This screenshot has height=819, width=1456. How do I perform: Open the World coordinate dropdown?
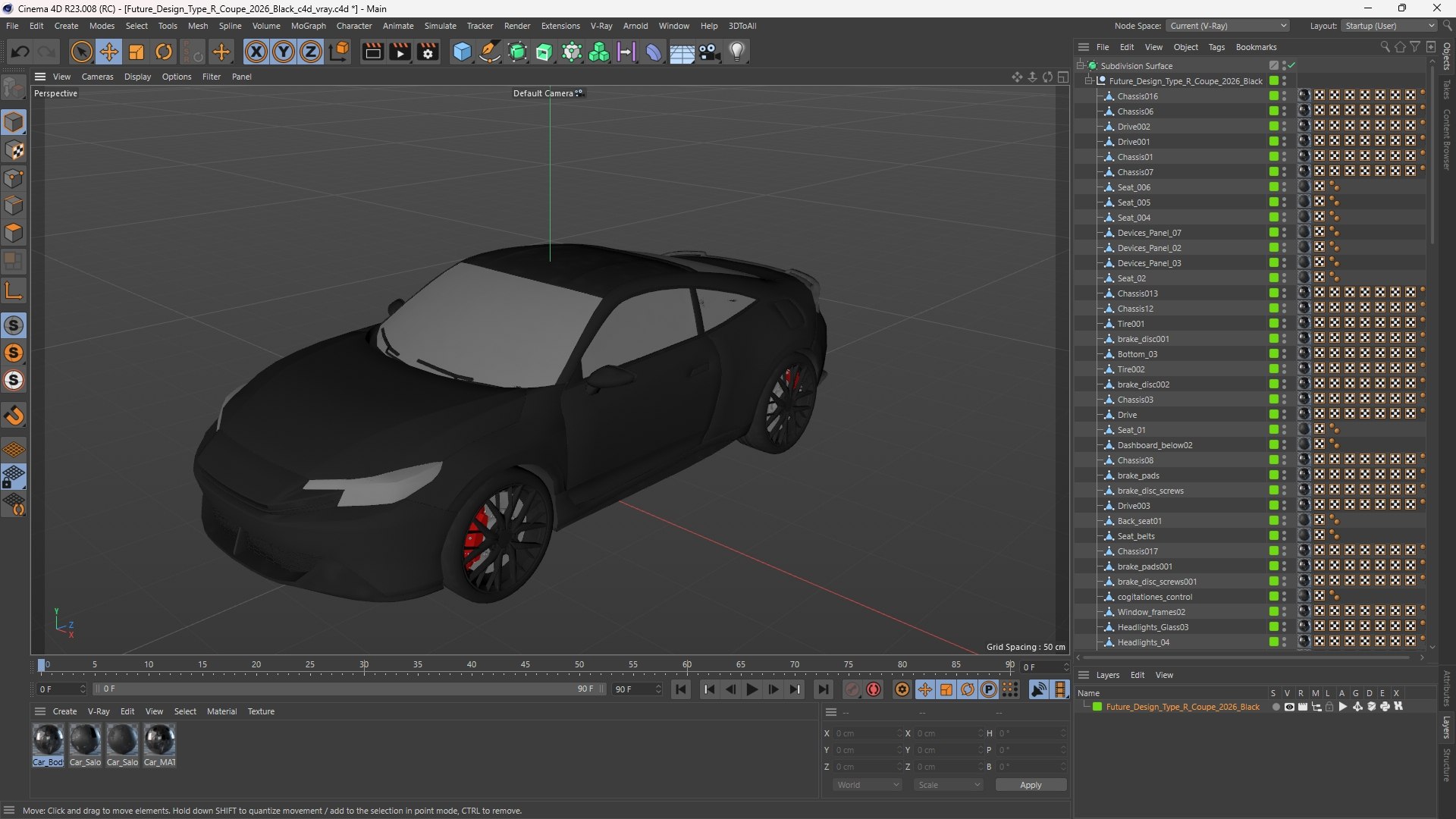click(x=868, y=785)
